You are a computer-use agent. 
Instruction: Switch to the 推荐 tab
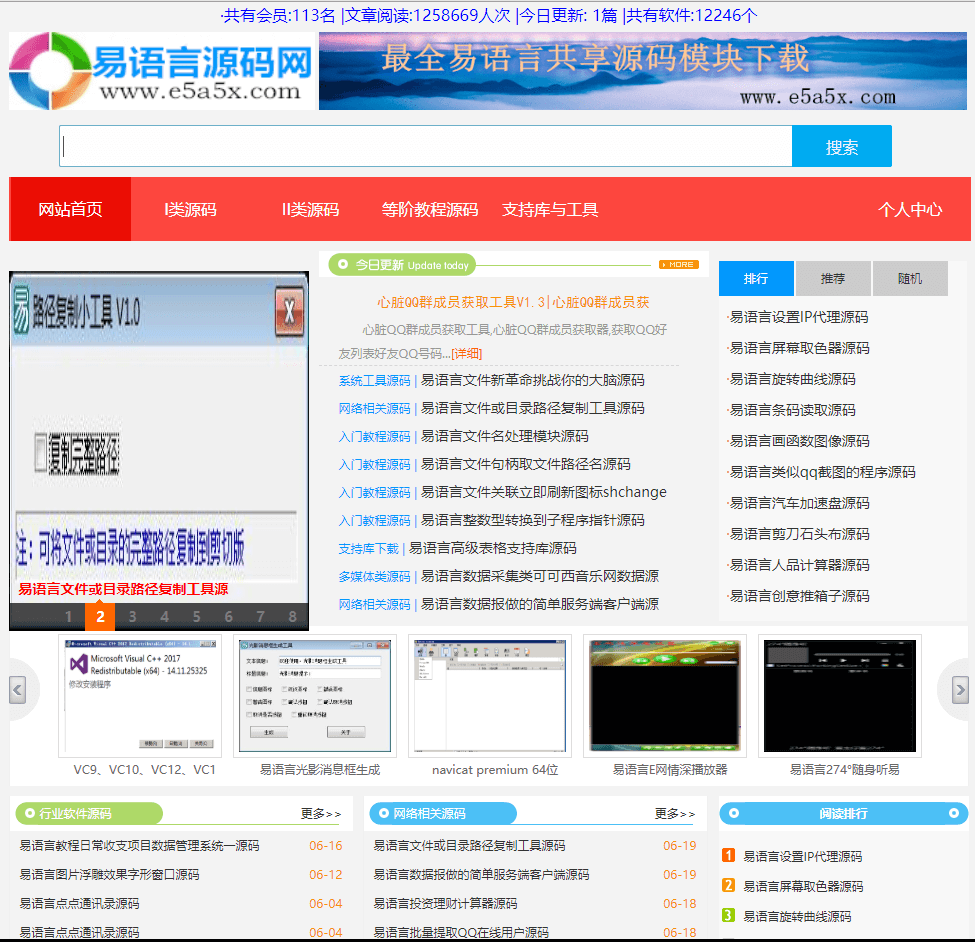click(x=833, y=278)
